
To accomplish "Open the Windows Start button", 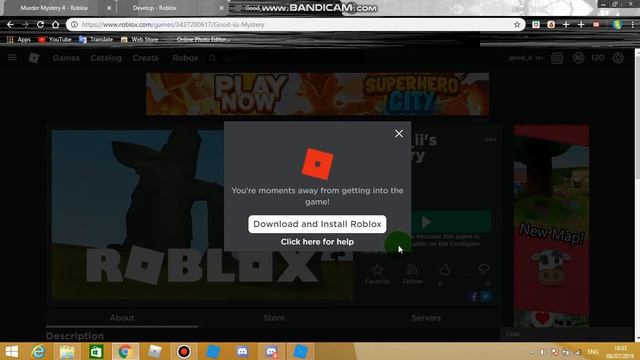I will tap(12, 351).
